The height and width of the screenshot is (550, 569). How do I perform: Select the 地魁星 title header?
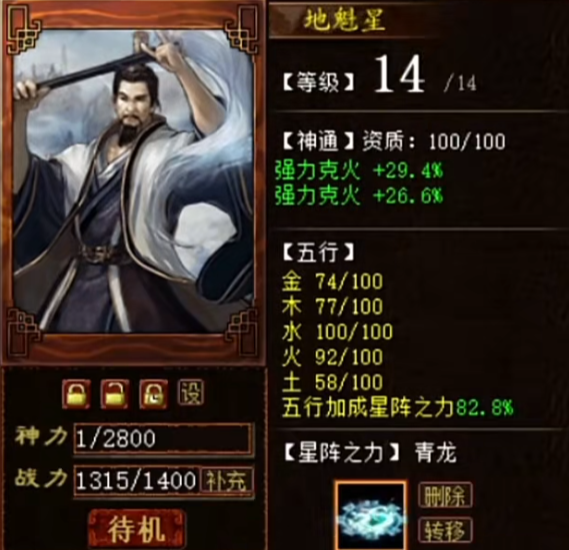[x=344, y=20]
